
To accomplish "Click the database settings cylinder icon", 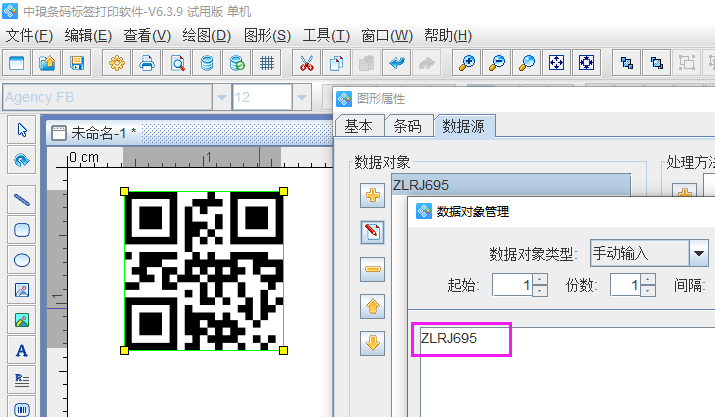I will (207, 63).
